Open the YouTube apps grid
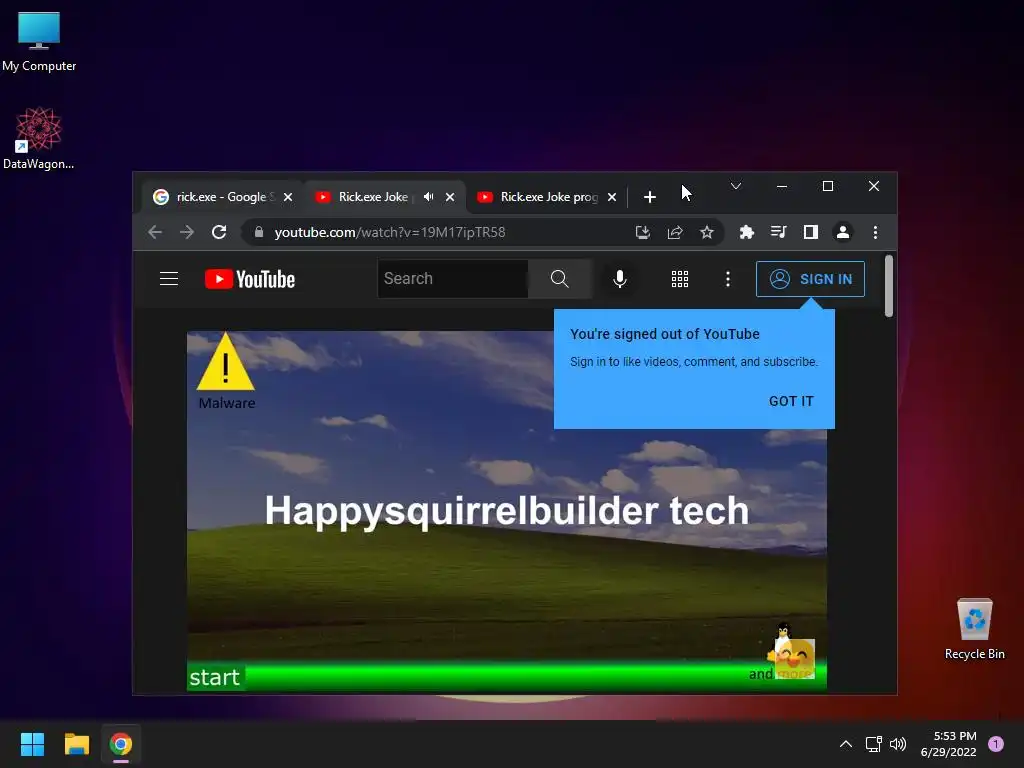This screenshot has width=1024, height=768. point(680,279)
